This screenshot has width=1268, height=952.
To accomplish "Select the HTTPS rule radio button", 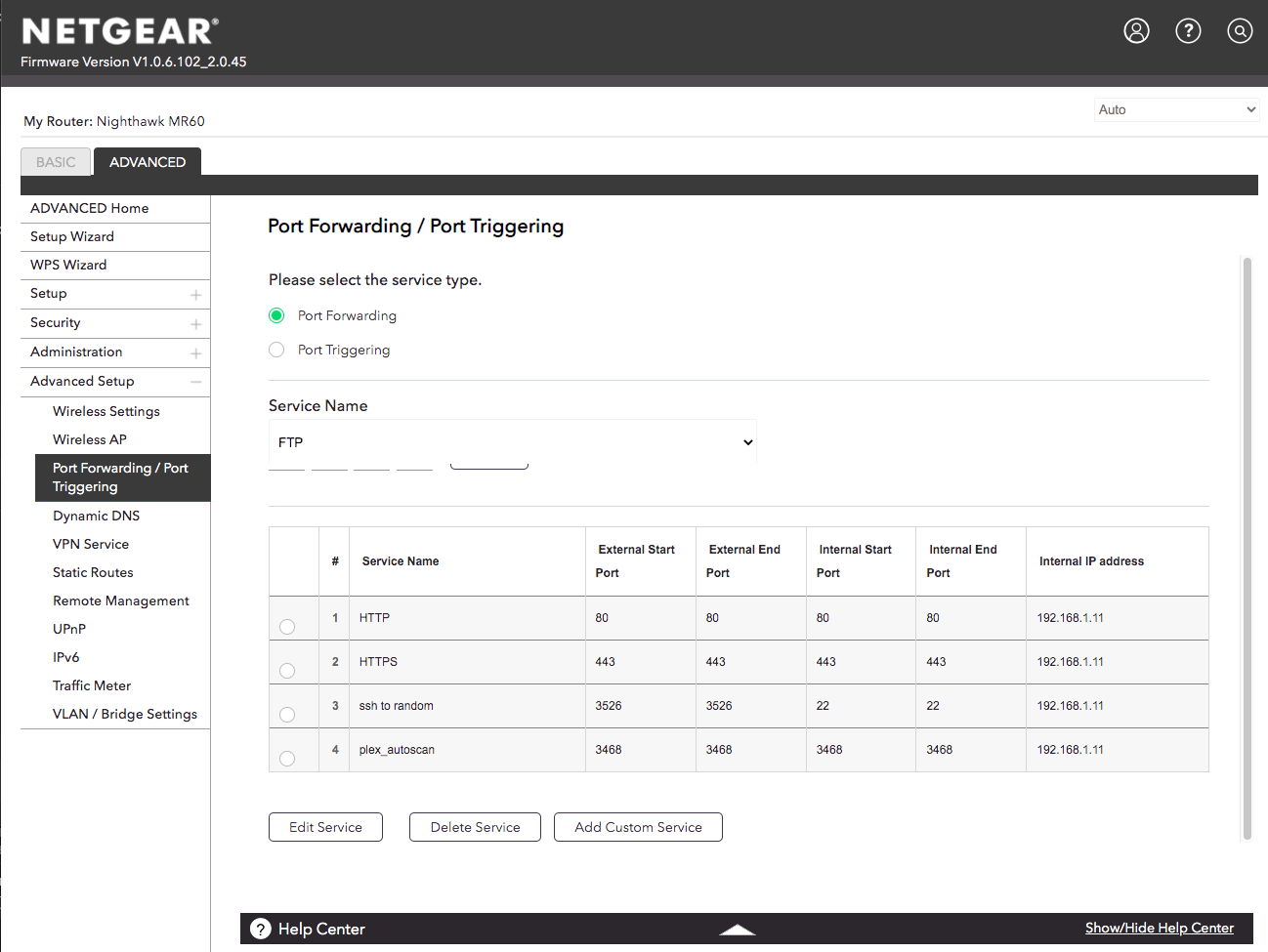I will 287,671.
